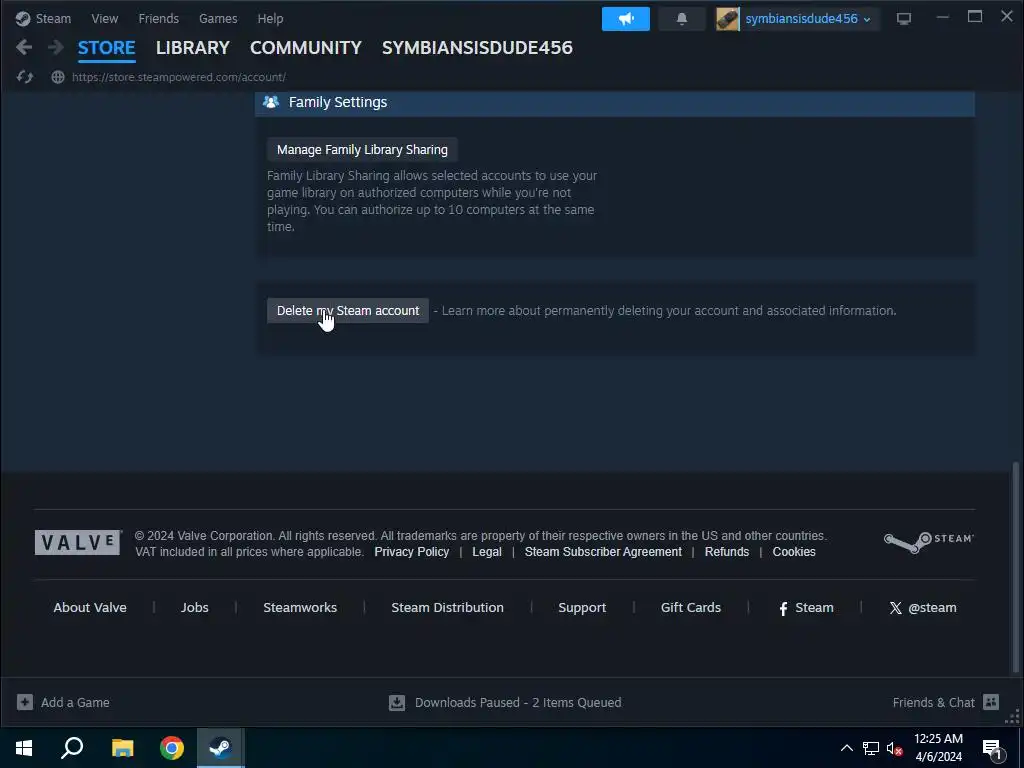Image resolution: width=1024 pixels, height=768 pixels.
Task: Click Delete my Steam account button
Action: click(x=348, y=311)
